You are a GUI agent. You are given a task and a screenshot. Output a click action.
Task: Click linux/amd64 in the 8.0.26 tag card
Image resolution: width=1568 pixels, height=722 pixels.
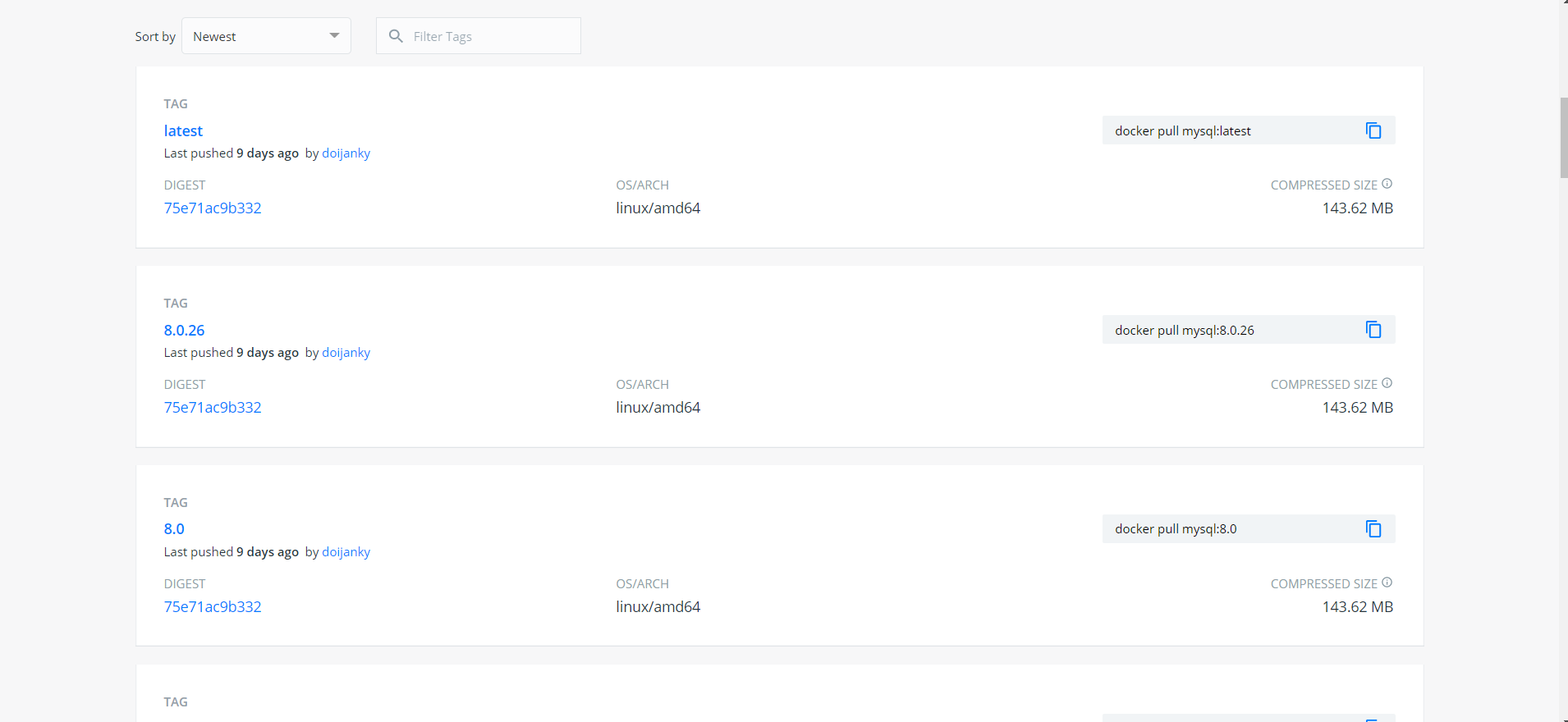coord(658,408)
